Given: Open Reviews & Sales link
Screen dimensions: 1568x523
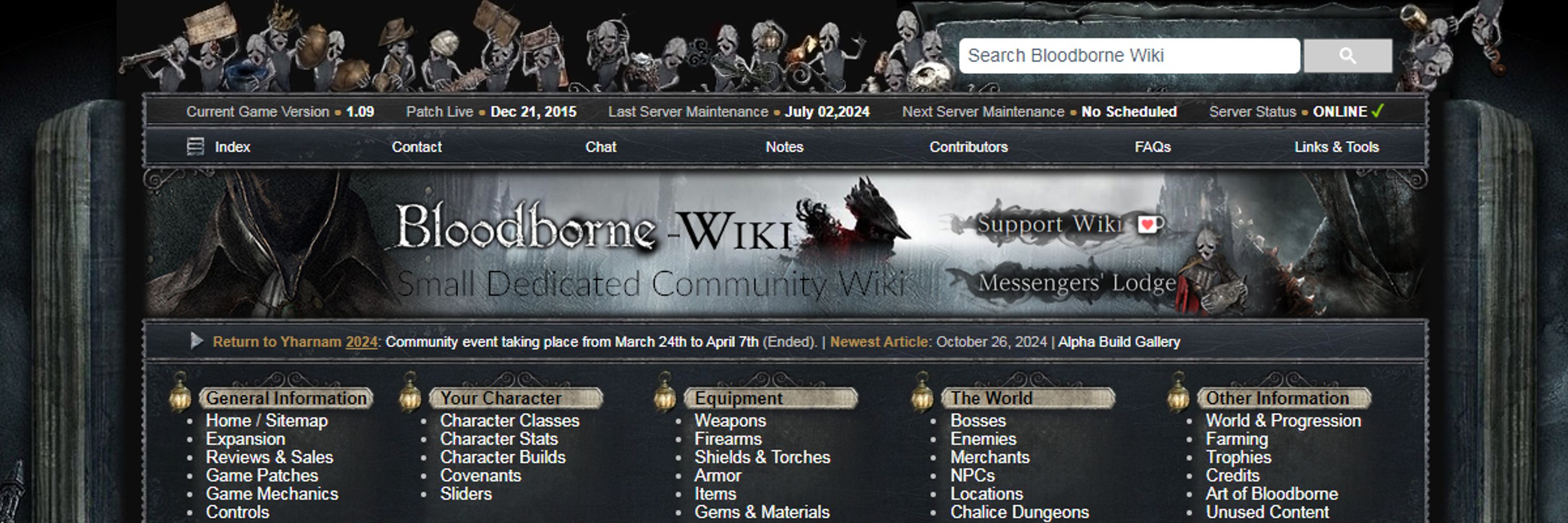Looking at the screenshot, I should click(269, 457).
